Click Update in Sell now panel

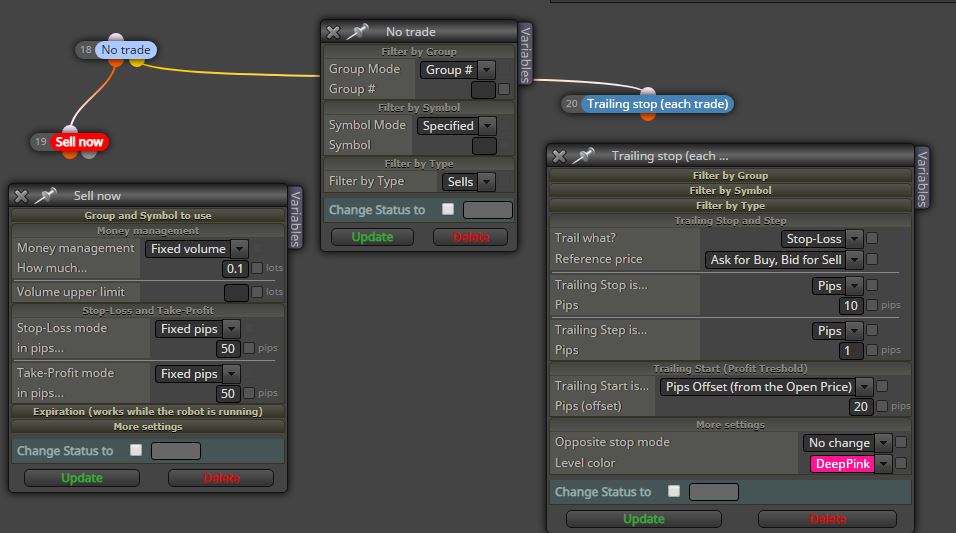(x=82, y=478)
